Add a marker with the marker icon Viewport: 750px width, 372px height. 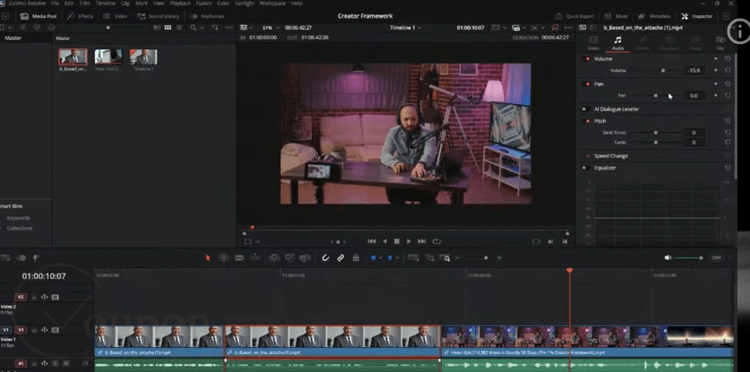pos(390,258)
